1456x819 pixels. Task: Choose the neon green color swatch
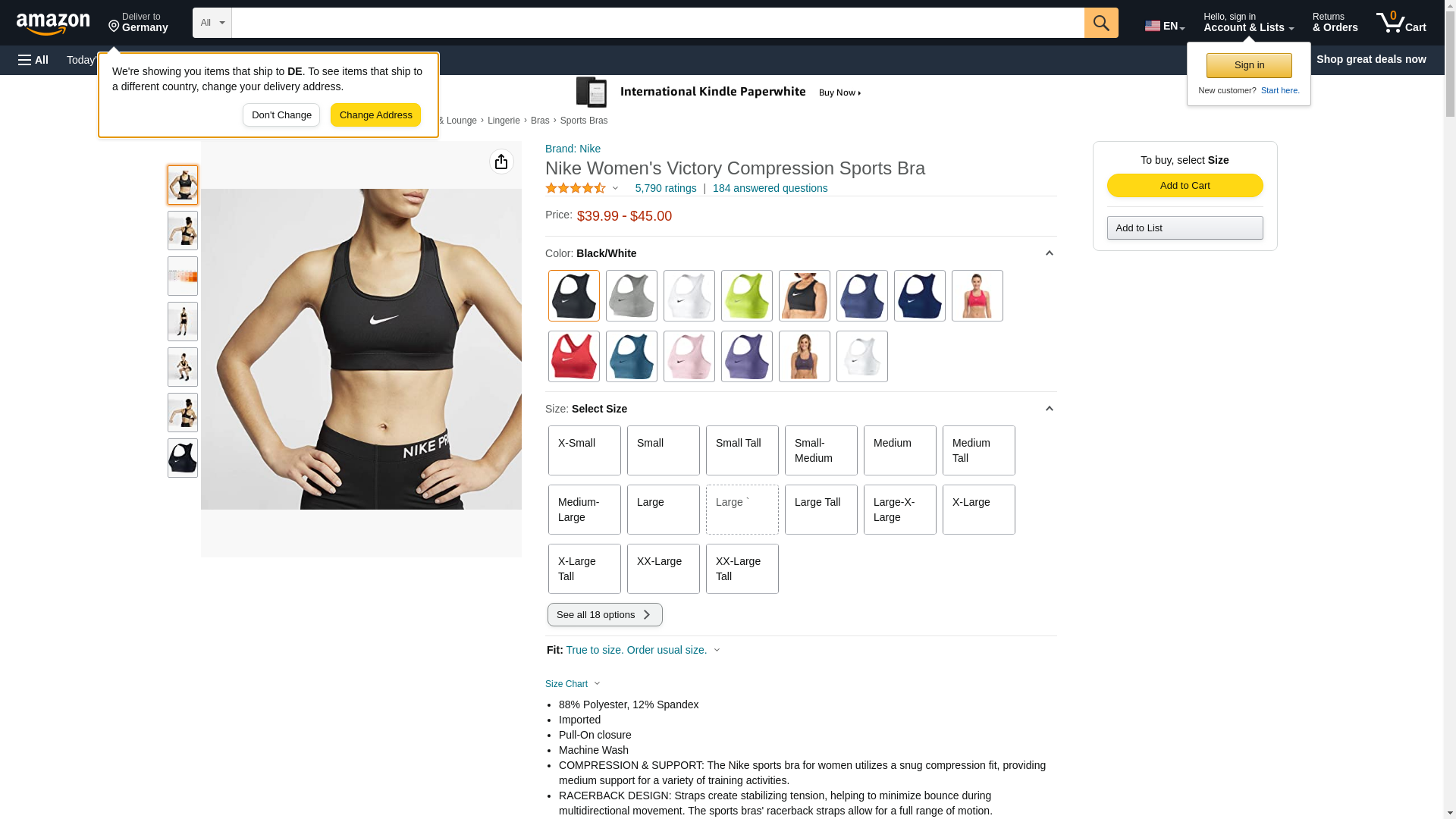click(746, 296)
